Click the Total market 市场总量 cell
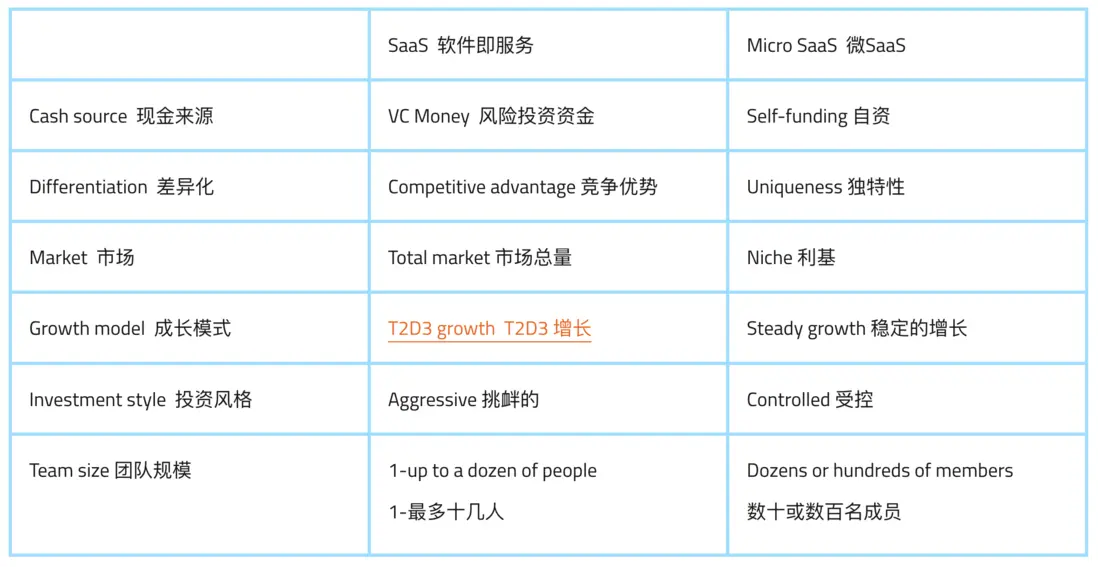This screenshot has width=1098, height=567. (479, 258)
